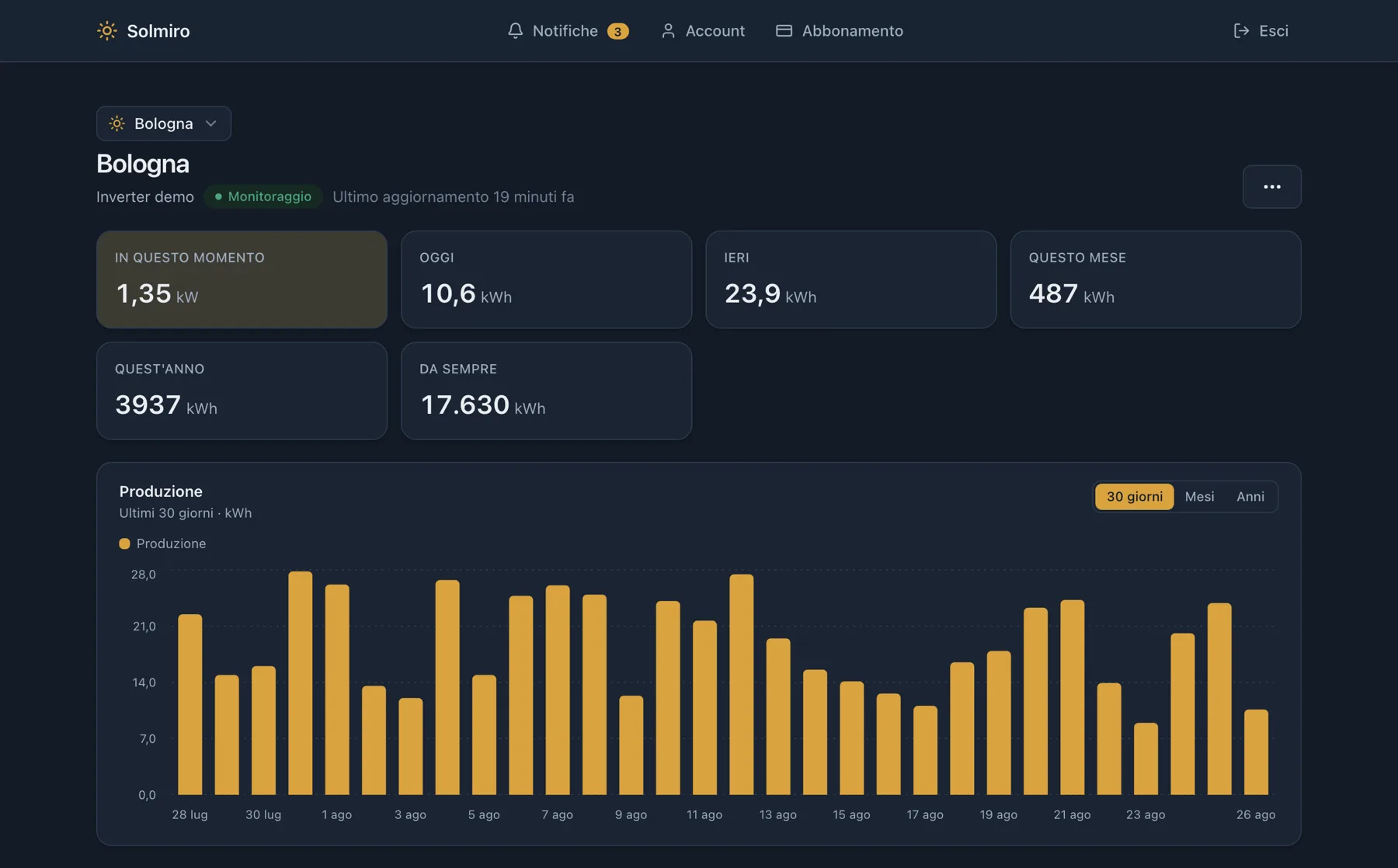Select the Ieri 23,9 kWh card
Image resolution: width=1398 pixels, height=868 pixels.
click(x=850, y=279)
